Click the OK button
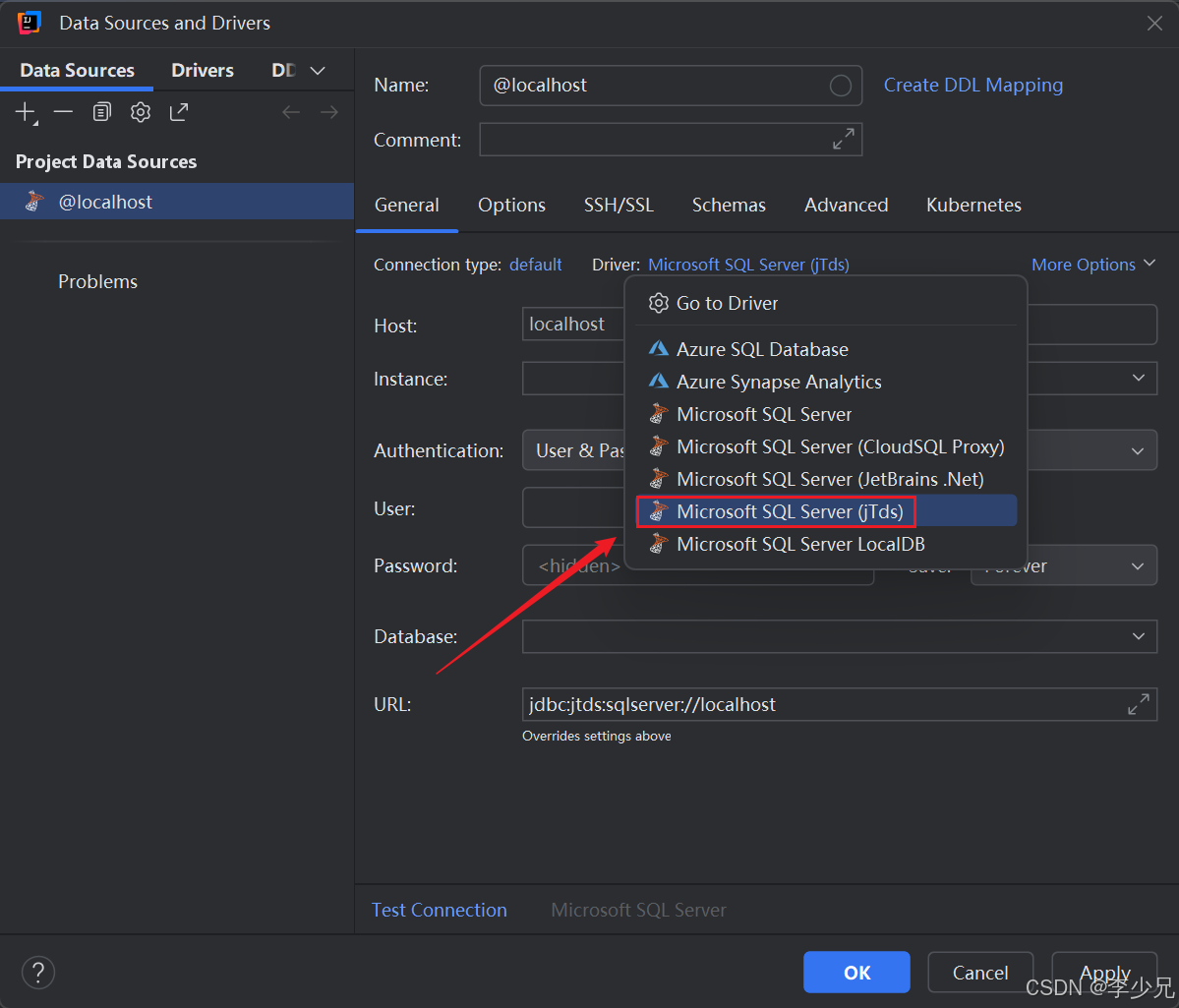Image resolution: width=1179 pixels, height=1008 pixels. 856,972
